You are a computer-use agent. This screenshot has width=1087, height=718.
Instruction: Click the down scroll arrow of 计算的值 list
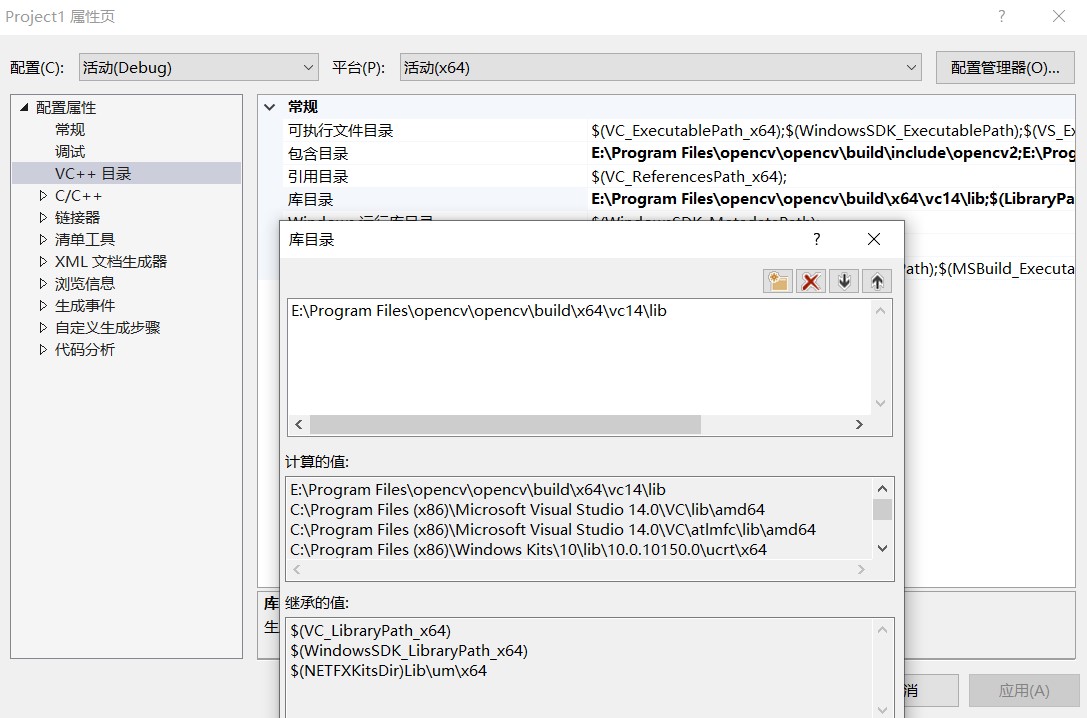coord(880,549)
